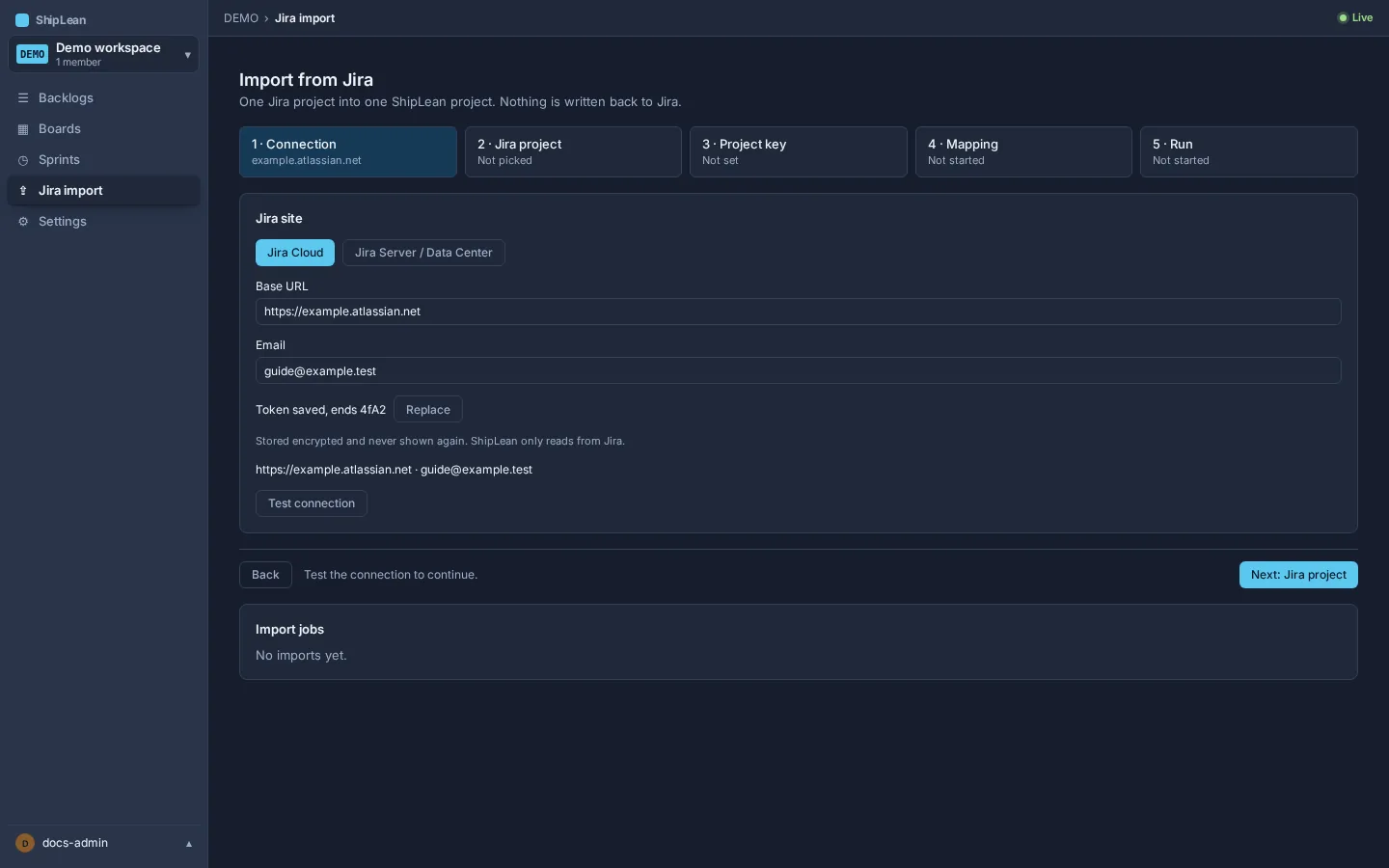
Task: Click 'Stored encrypted and never shown again' note
Action: 362,441
